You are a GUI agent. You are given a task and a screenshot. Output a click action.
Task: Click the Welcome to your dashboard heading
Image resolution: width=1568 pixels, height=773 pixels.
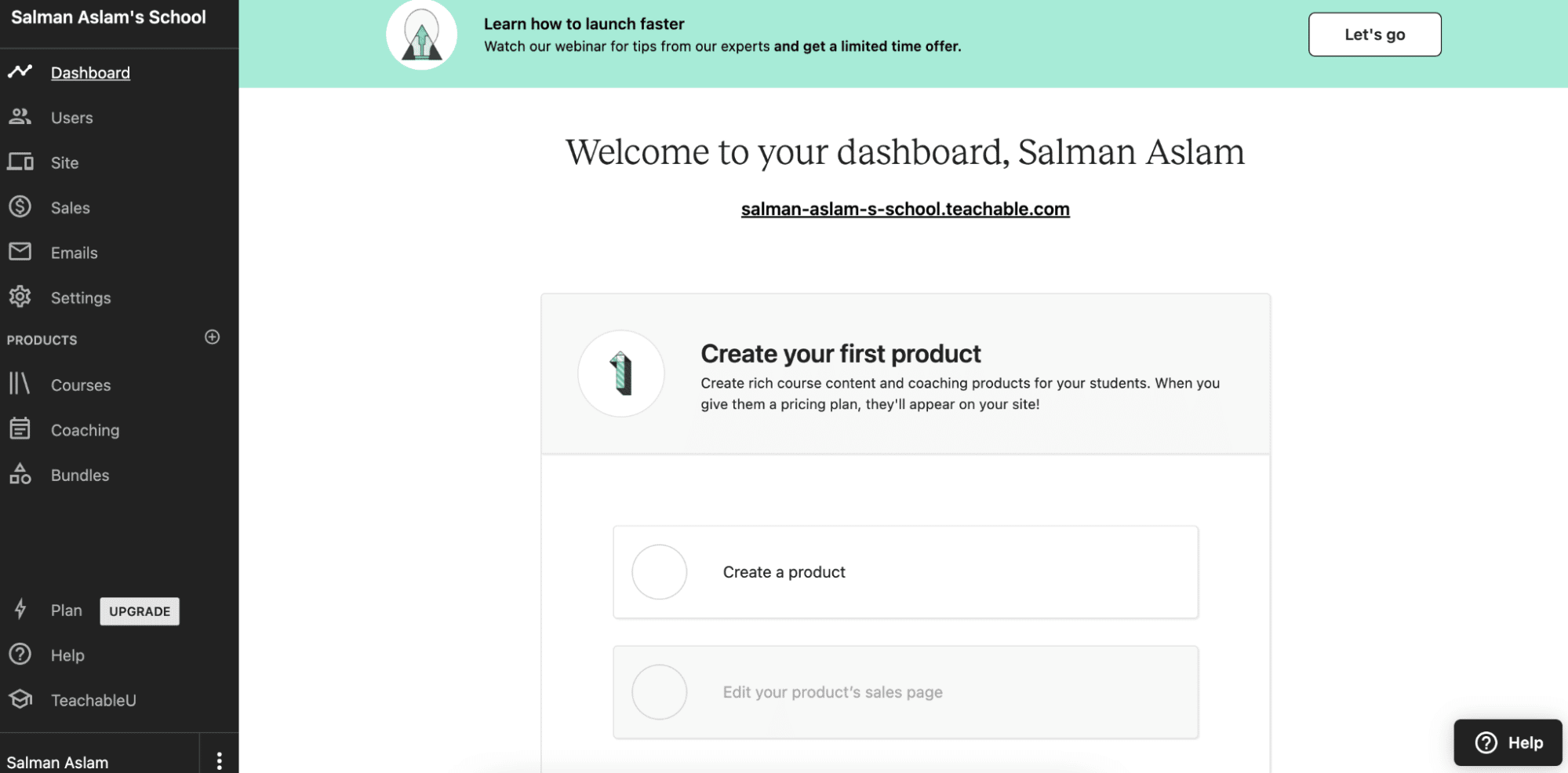(x=905, y=152)
